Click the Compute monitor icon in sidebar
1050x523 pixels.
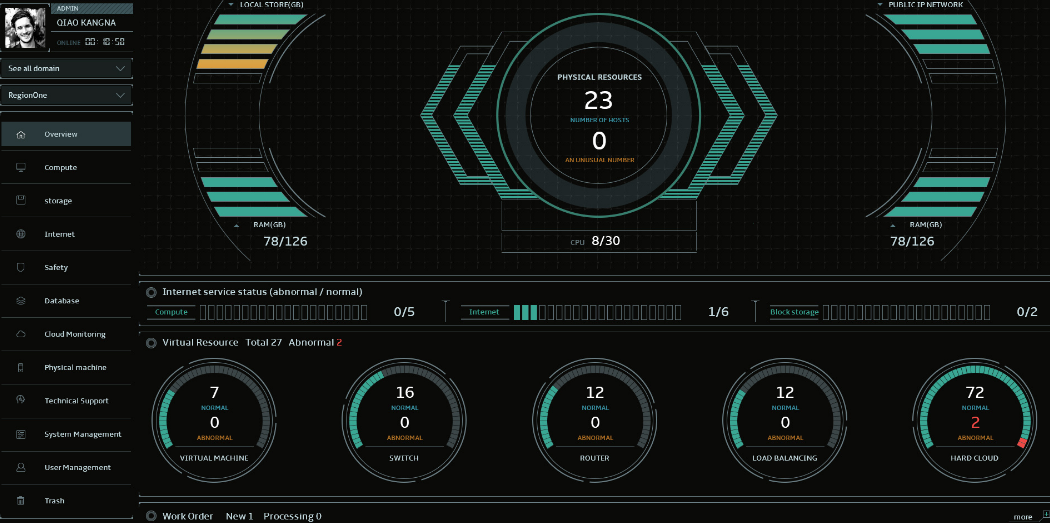tap(21, 168)
